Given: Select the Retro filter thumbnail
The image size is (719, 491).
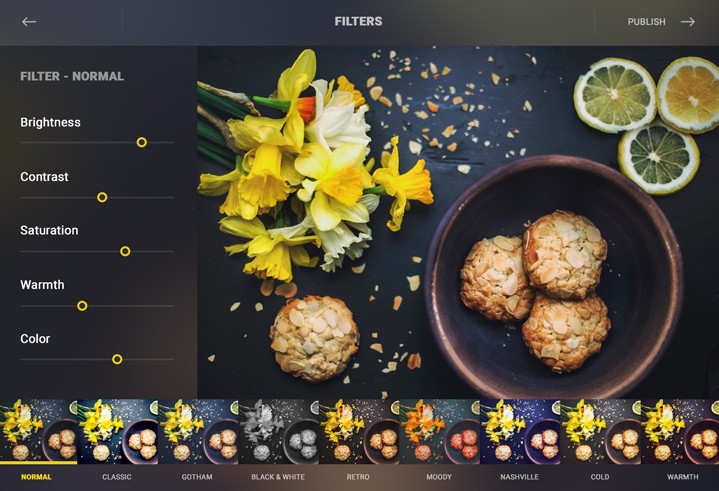Looking at the screenshot, I should [x=359, y=431].
